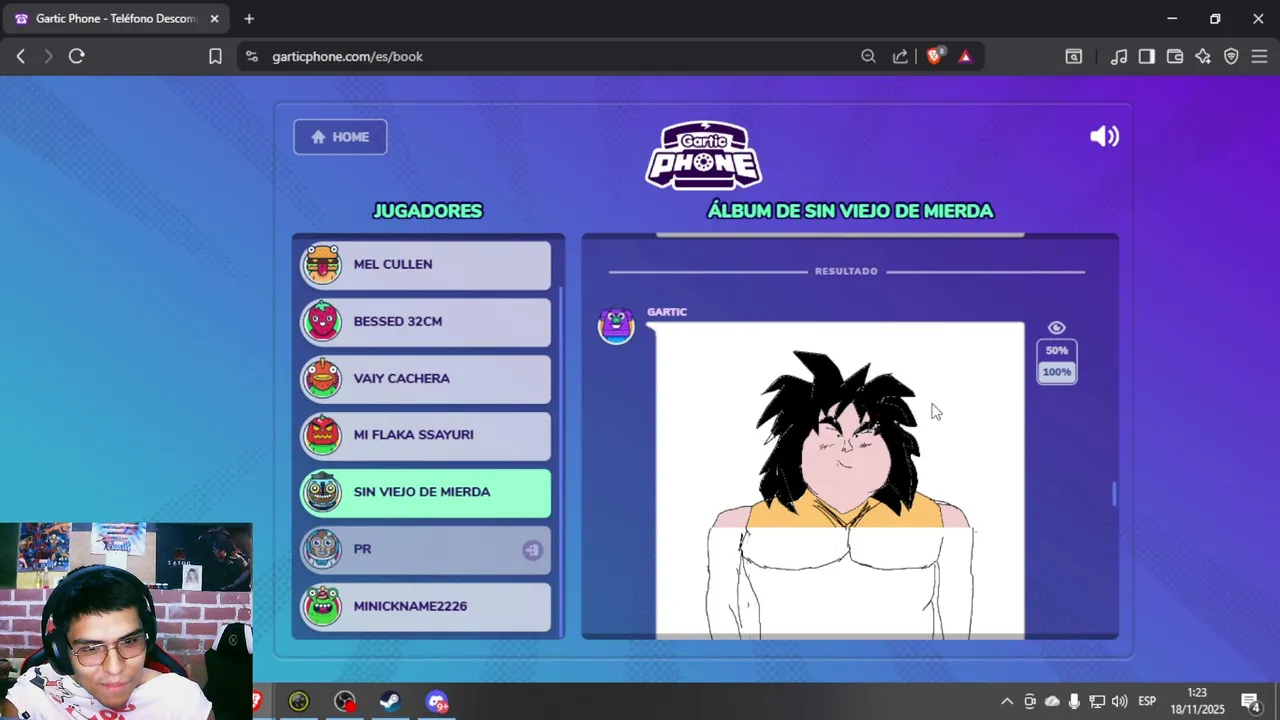Click MI FLAKA SSAYURI's pumpkin avatar
This screenshot has height=720, width=1280.
[322, 434]
